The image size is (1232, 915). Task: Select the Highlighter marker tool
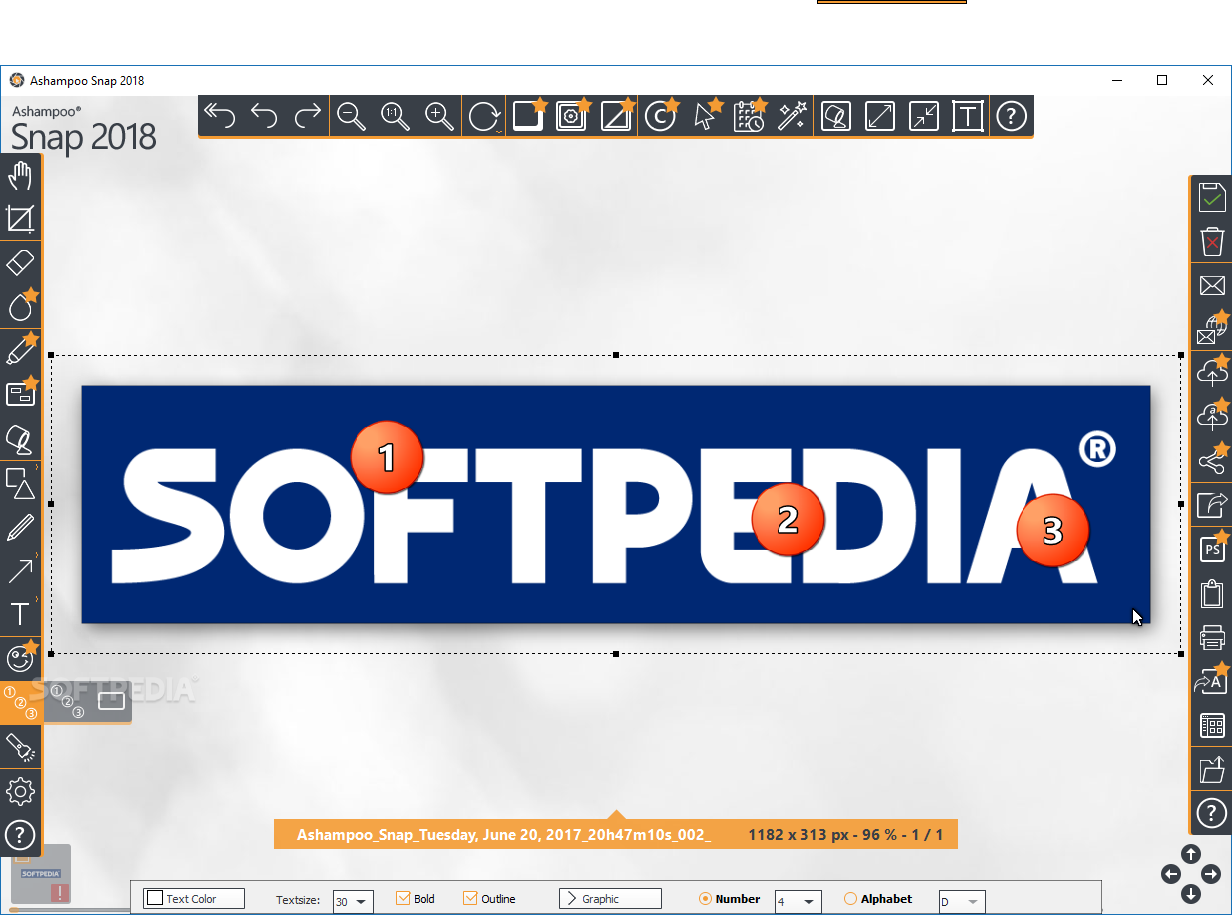pos(20,351)
